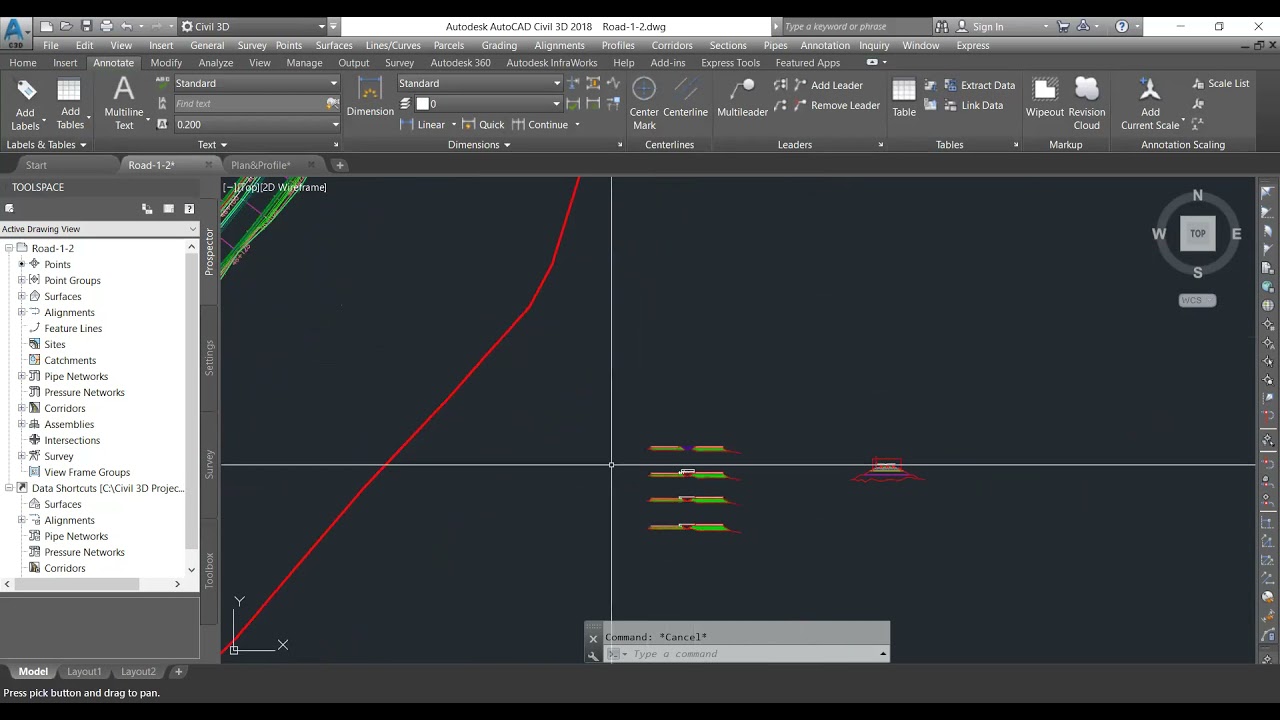Click the Add Tables icon

pyautogui.click(x=70, y=90)
